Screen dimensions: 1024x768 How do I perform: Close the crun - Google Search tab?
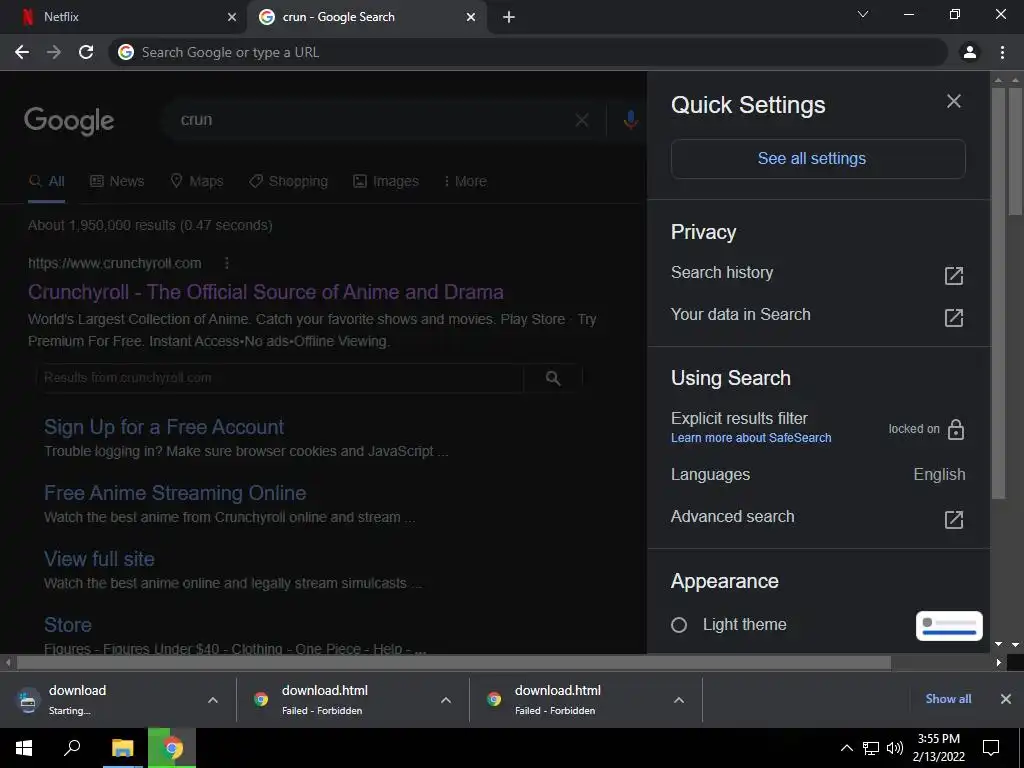click(x=471, y=17)
